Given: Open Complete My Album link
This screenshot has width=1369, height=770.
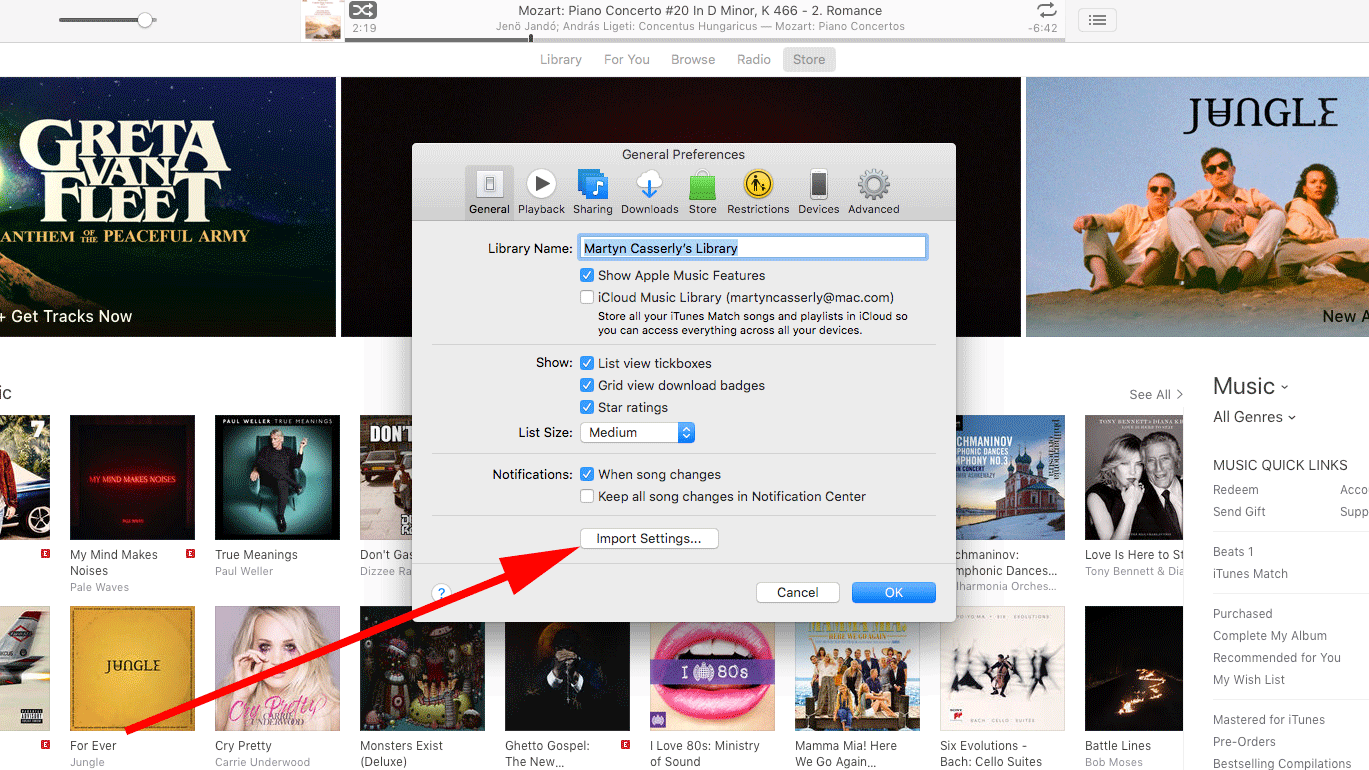Looking at the screenshot, I should click(1270, 636).
